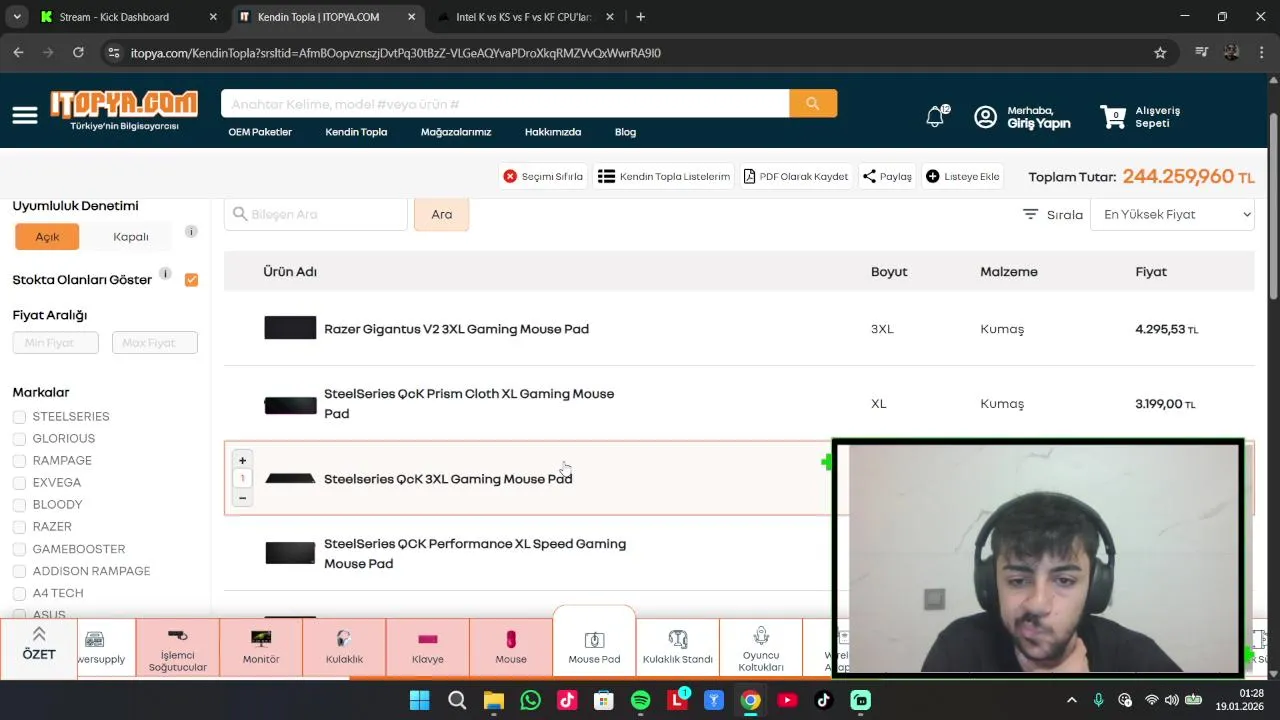Open the En Yüksek Fiyat sort dropdown
1280x720 pixels.
point(1172,214)
